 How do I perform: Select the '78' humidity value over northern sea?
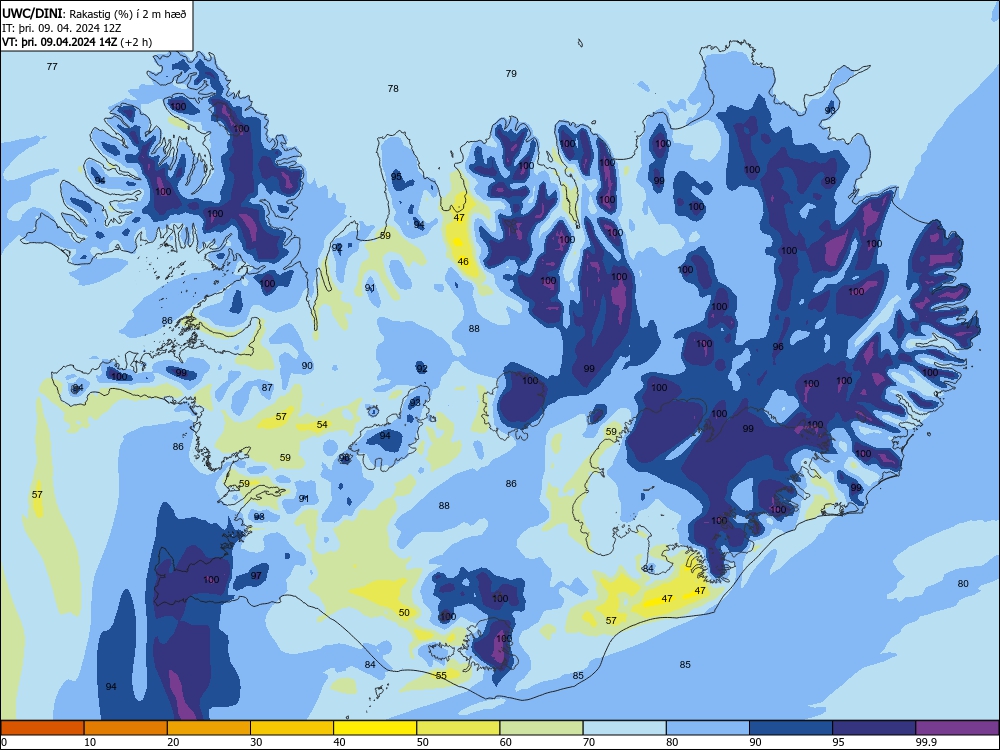[393, 89]
